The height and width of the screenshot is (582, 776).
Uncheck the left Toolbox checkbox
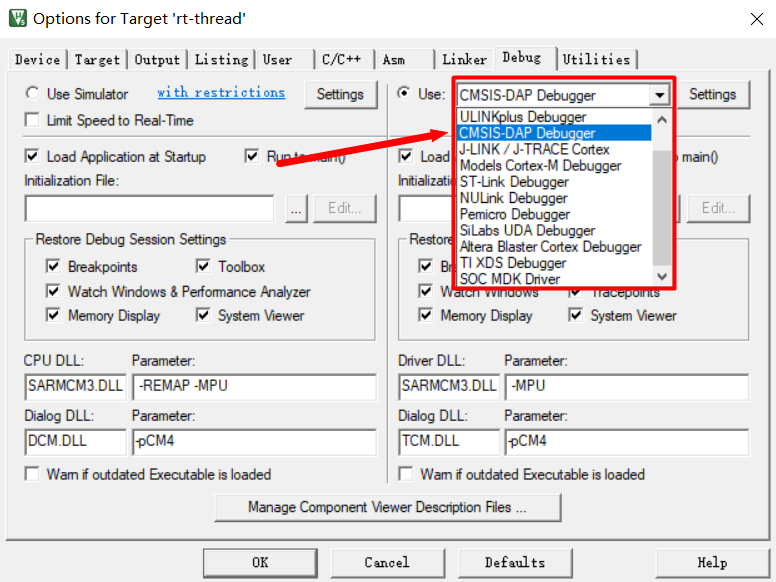pos(203,267)
